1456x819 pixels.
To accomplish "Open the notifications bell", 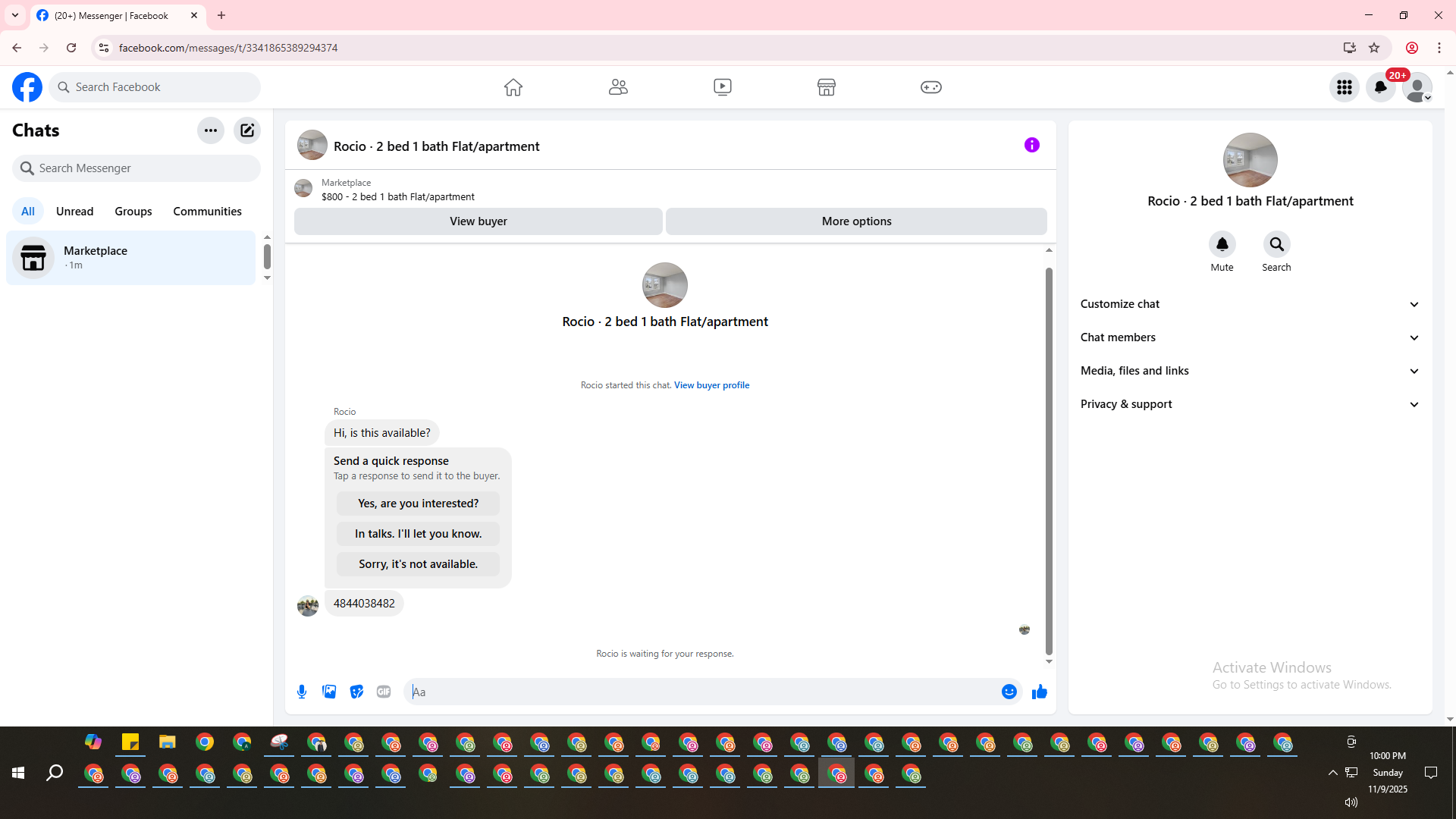I will pos(1380,87).
